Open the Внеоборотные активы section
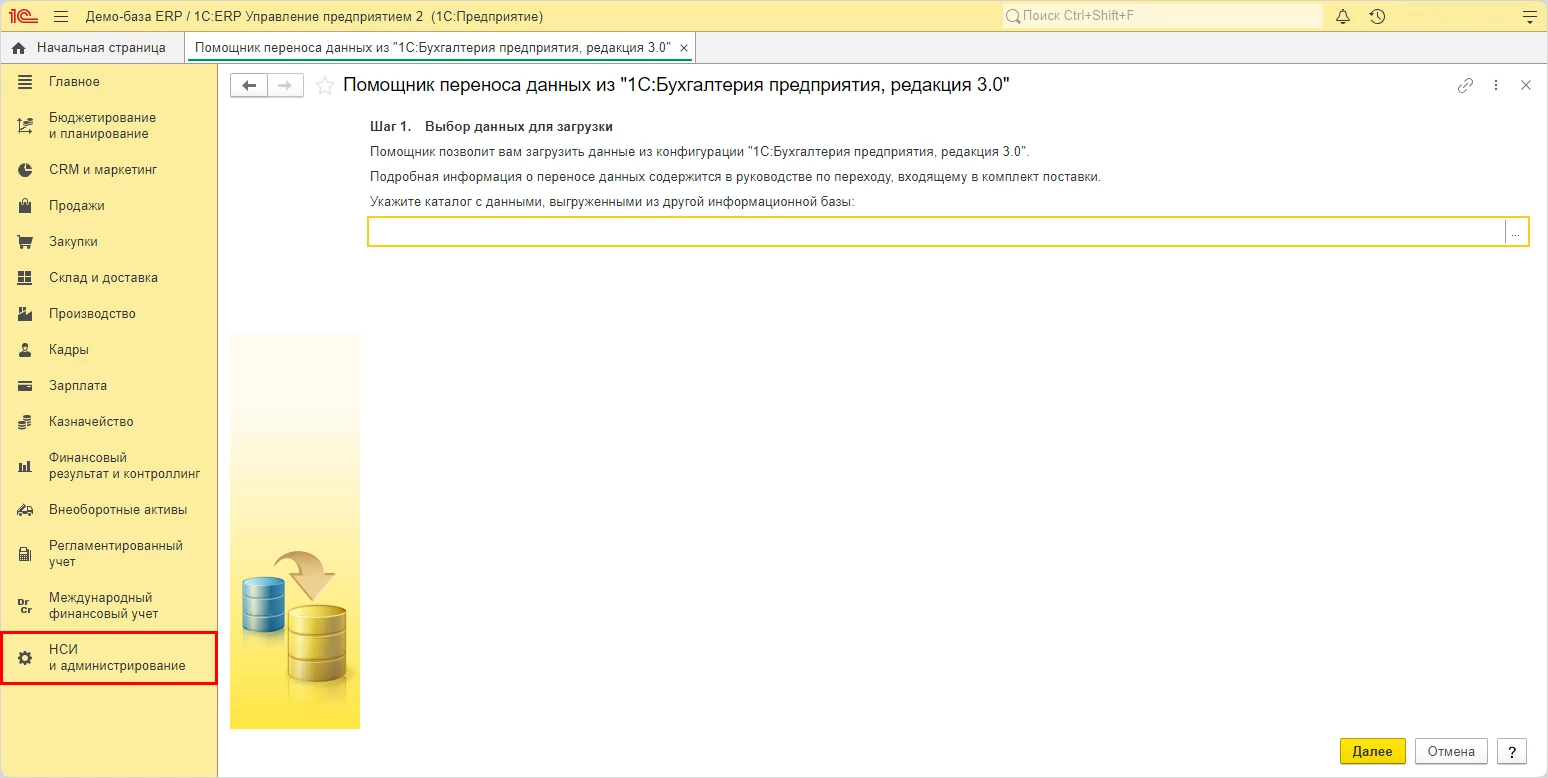Viewport: 1548px width, 778px height. (108, 510)
